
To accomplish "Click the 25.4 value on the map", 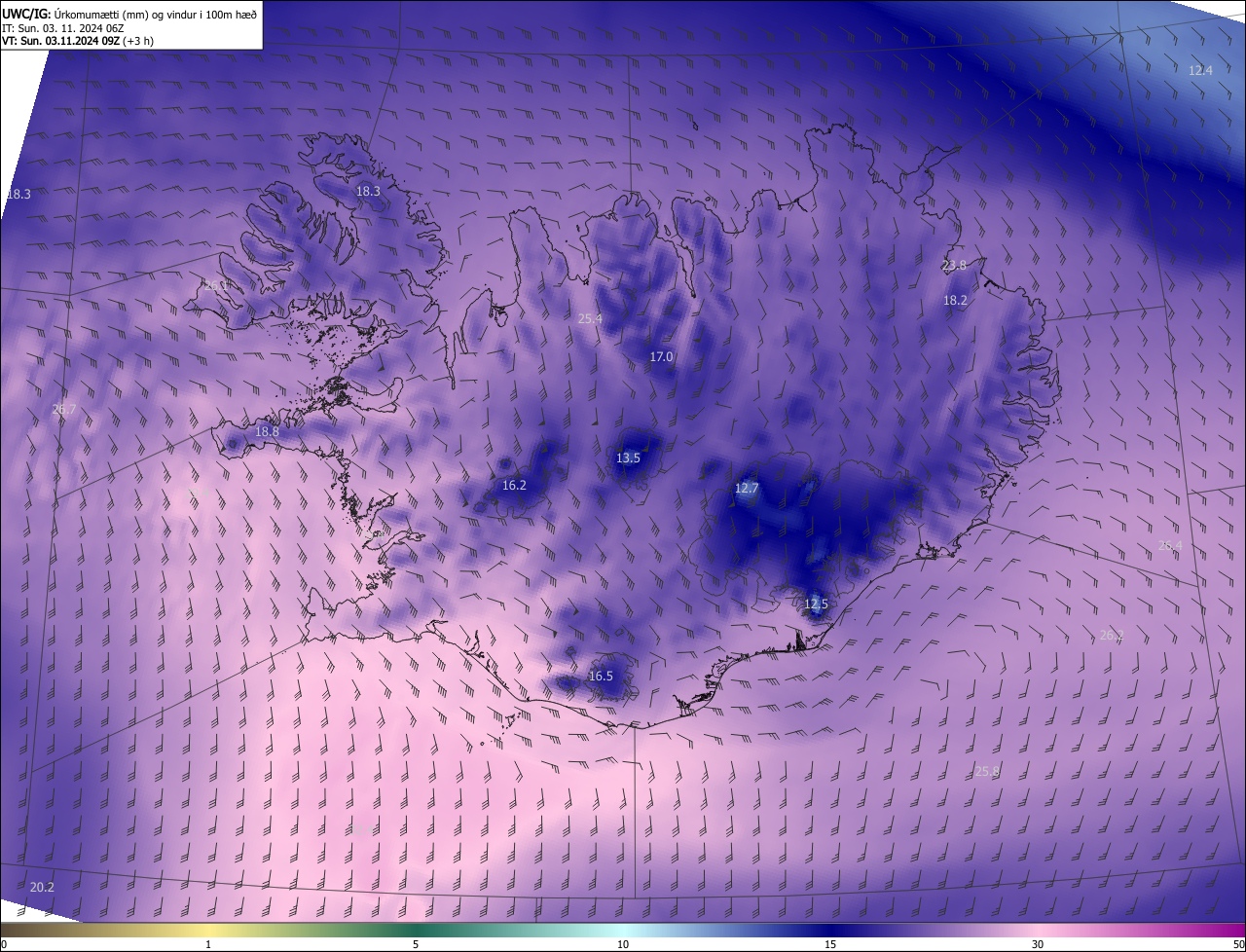I will pyautogui.click(x=590, y=319).
